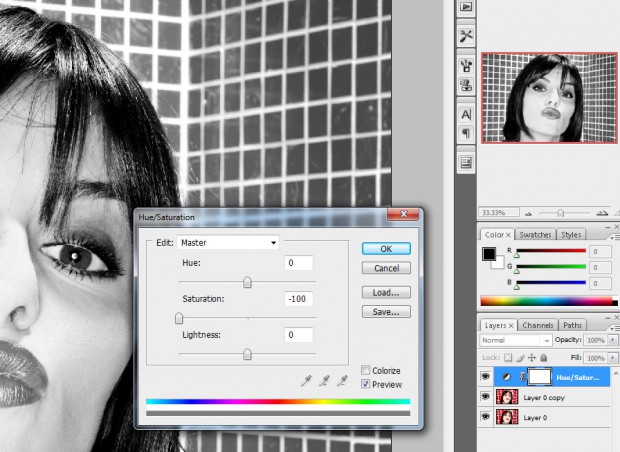Image resolution: width=620 pixels, height=452 pixels.
Task: Select the add-to-sample eyedropper
Action: tap(324, 381)
